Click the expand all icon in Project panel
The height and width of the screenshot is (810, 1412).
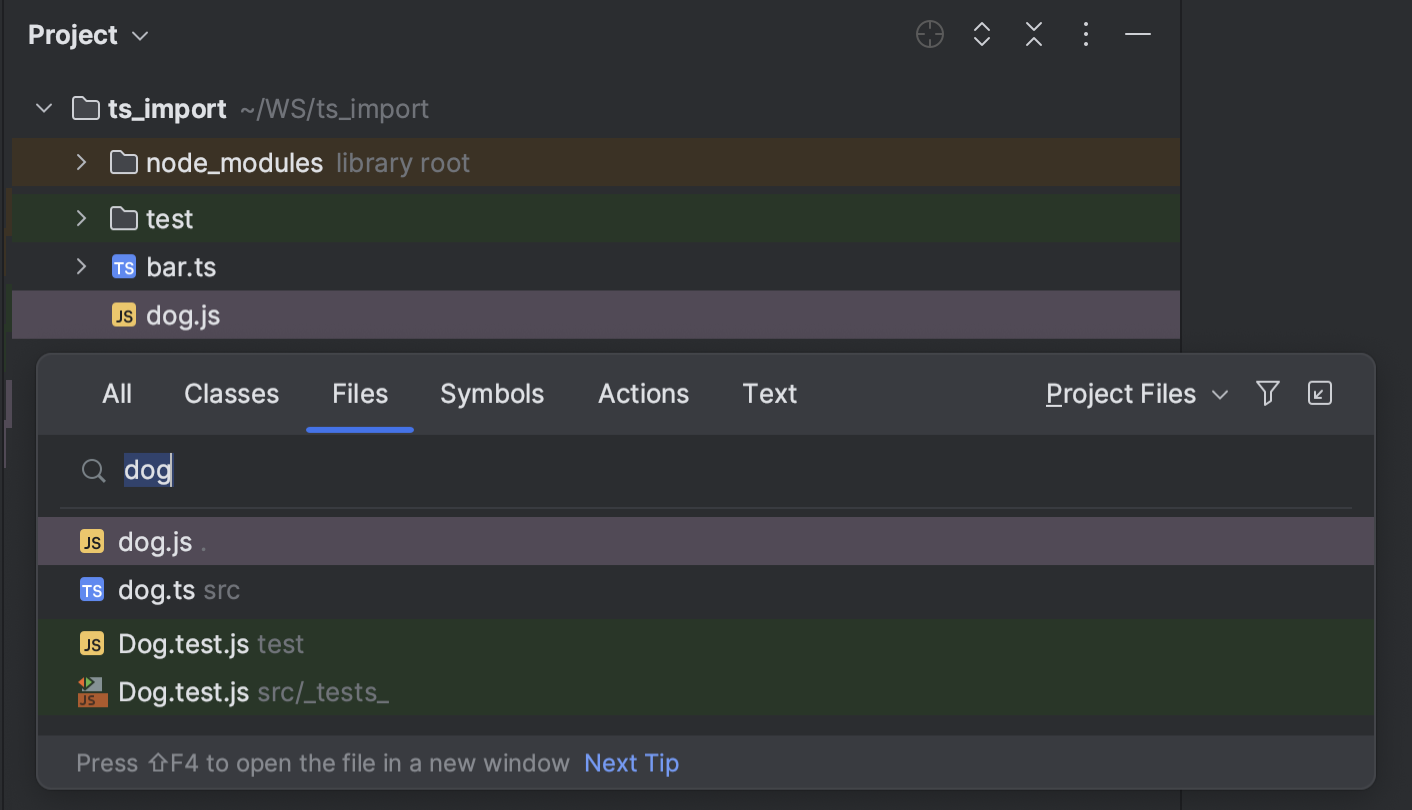pyautogui.click(x=981, y=33)
